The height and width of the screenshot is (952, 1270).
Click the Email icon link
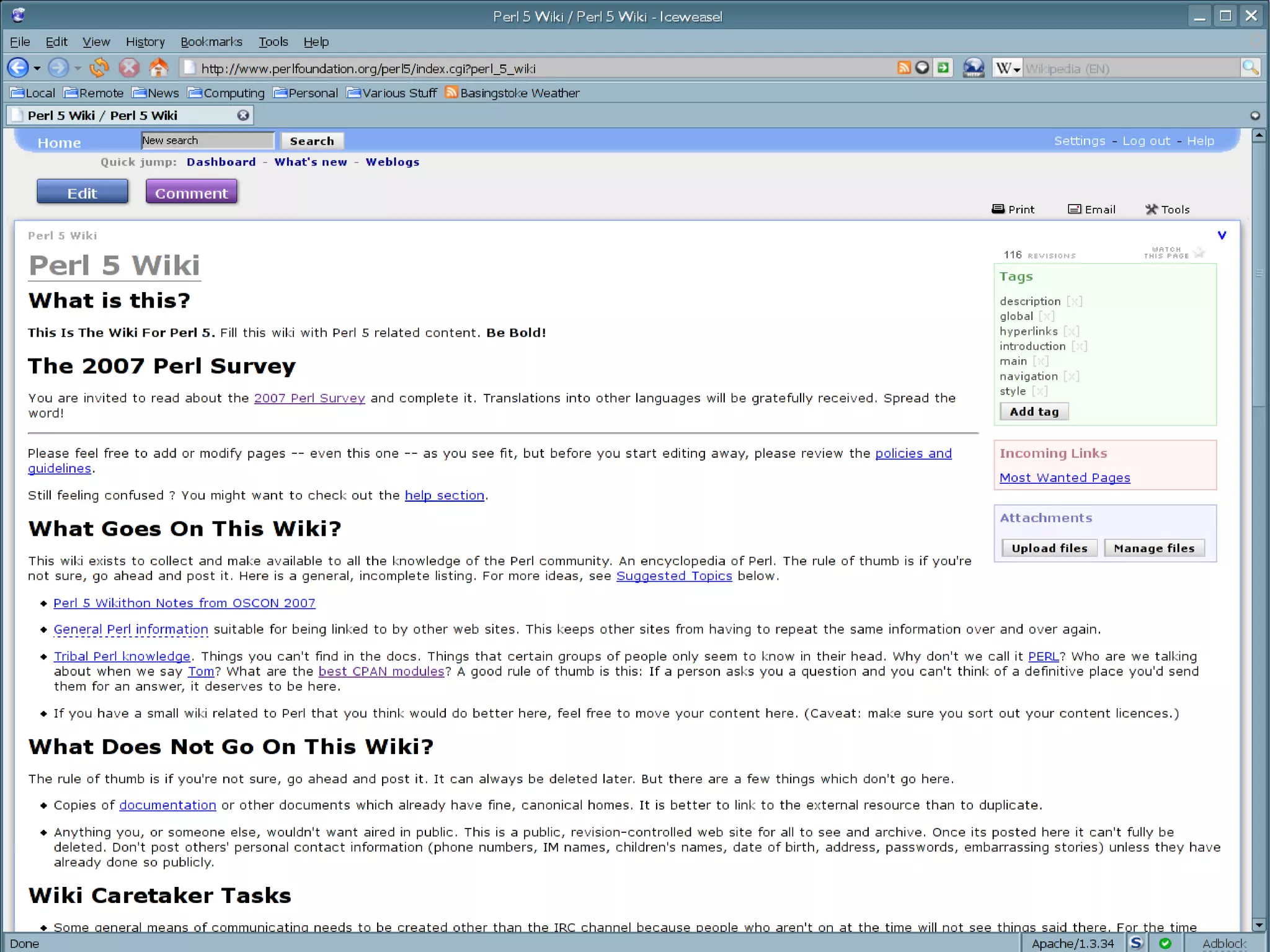[x=1091, y=210]
